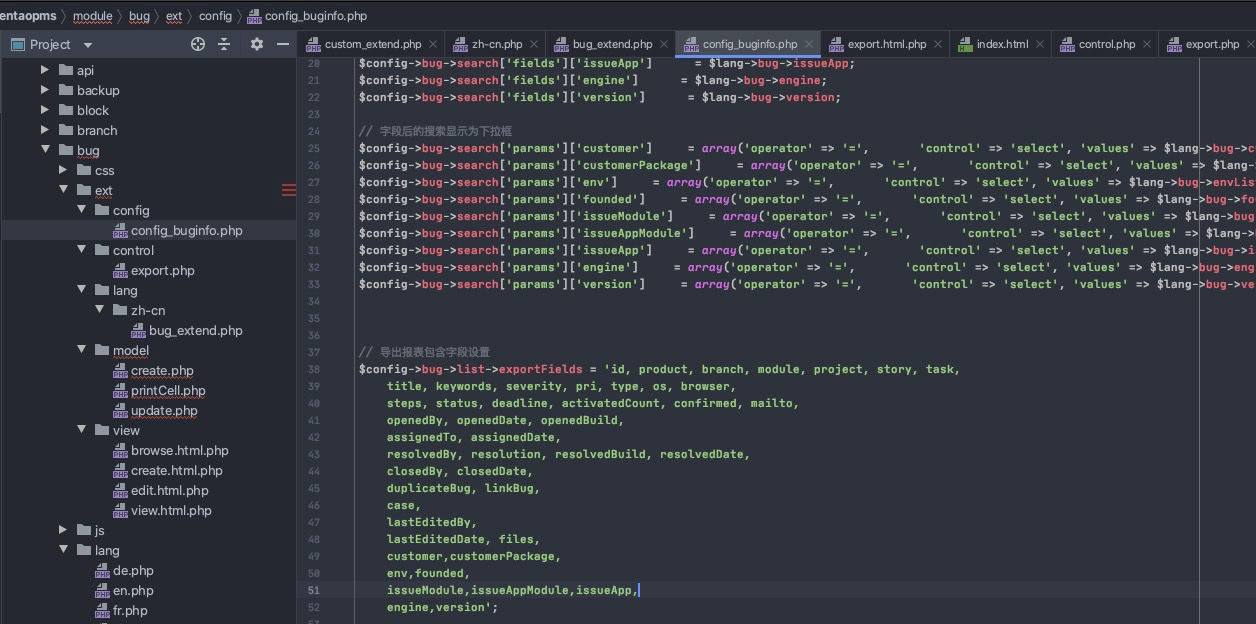Viewport: 1256px width, 624px height.
Task: Select the config_buginfo.php editor tab
Action: [750, 44]
